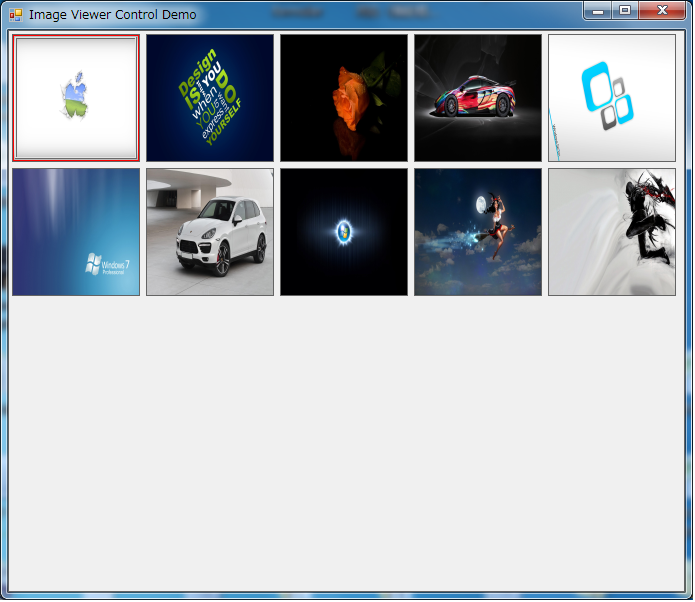The image size is (695, 602).
Task: Close the Image Viewer Control Demo window
Action: (662, 11)
